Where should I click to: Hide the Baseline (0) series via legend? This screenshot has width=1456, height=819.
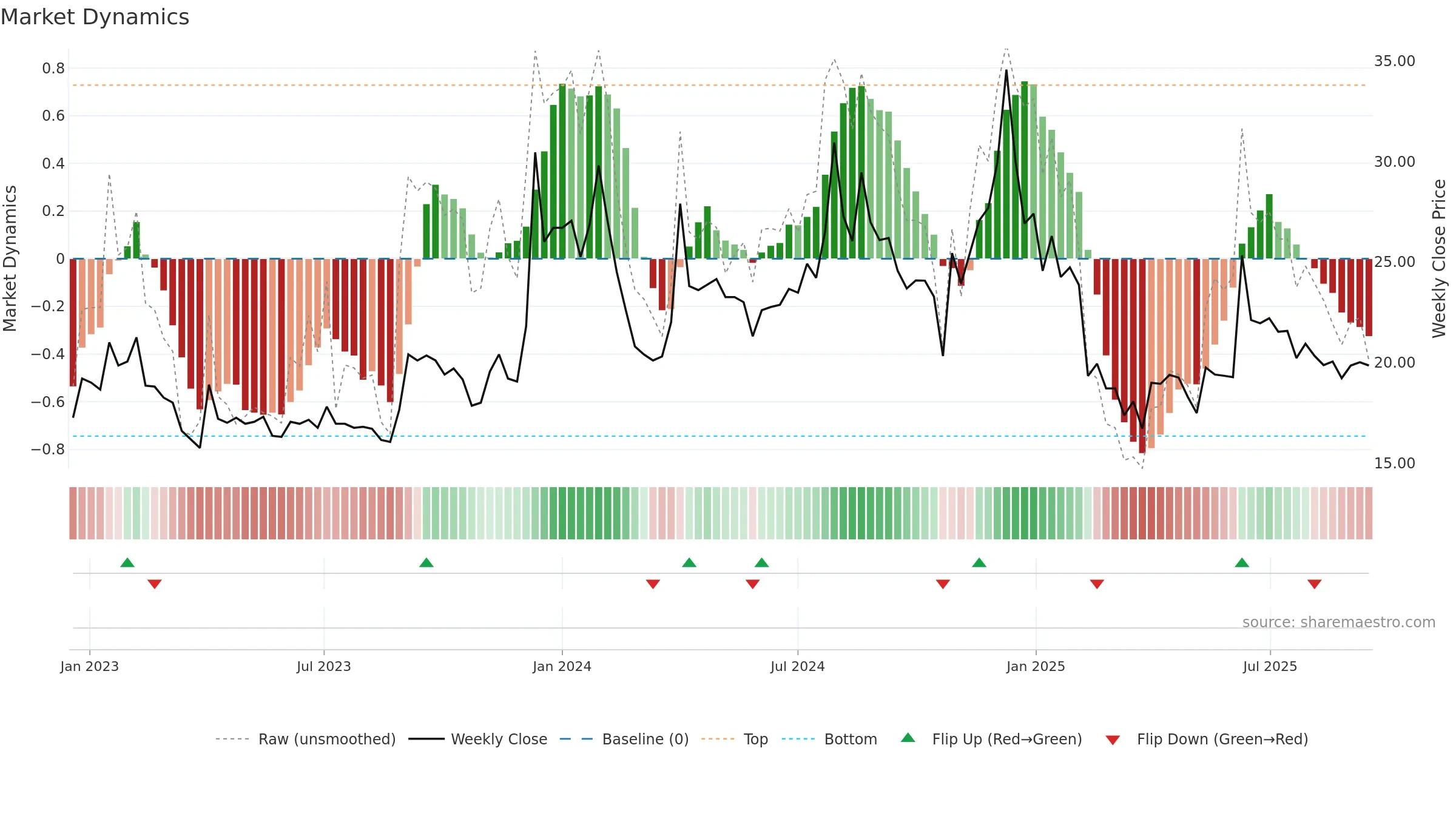624,739
